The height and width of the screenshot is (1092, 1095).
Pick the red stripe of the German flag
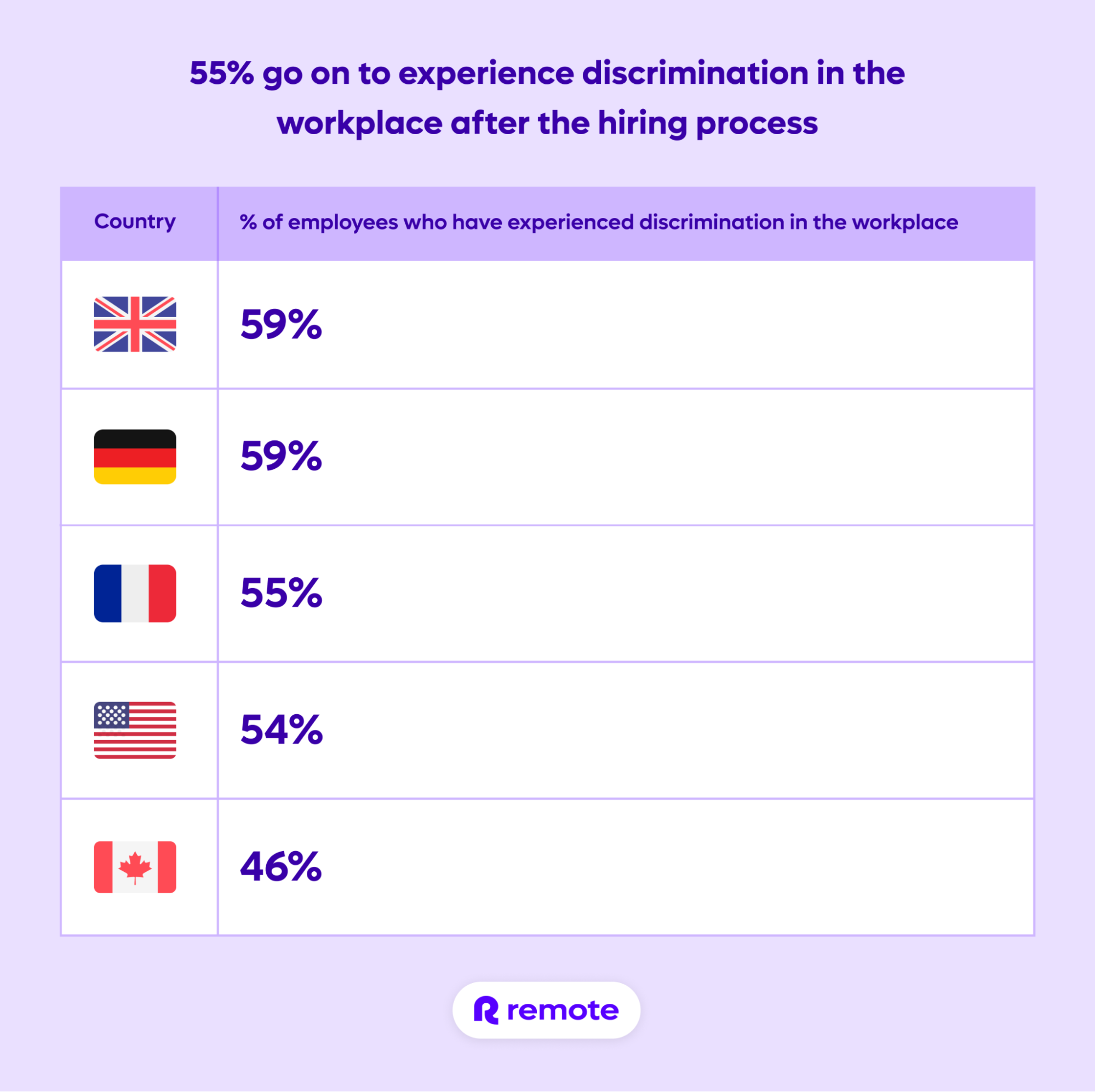click(x=135, y=457)
